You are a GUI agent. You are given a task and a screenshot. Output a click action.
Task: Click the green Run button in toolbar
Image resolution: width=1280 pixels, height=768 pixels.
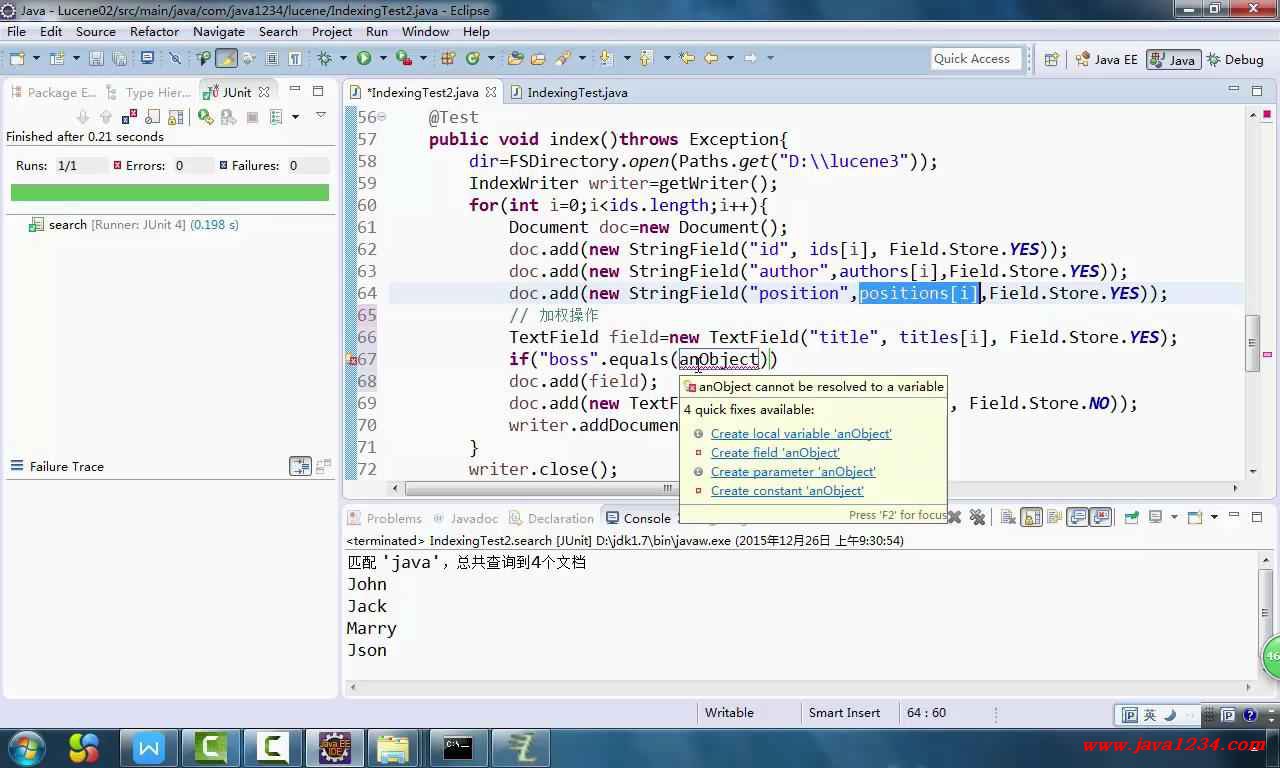point(364,58)
